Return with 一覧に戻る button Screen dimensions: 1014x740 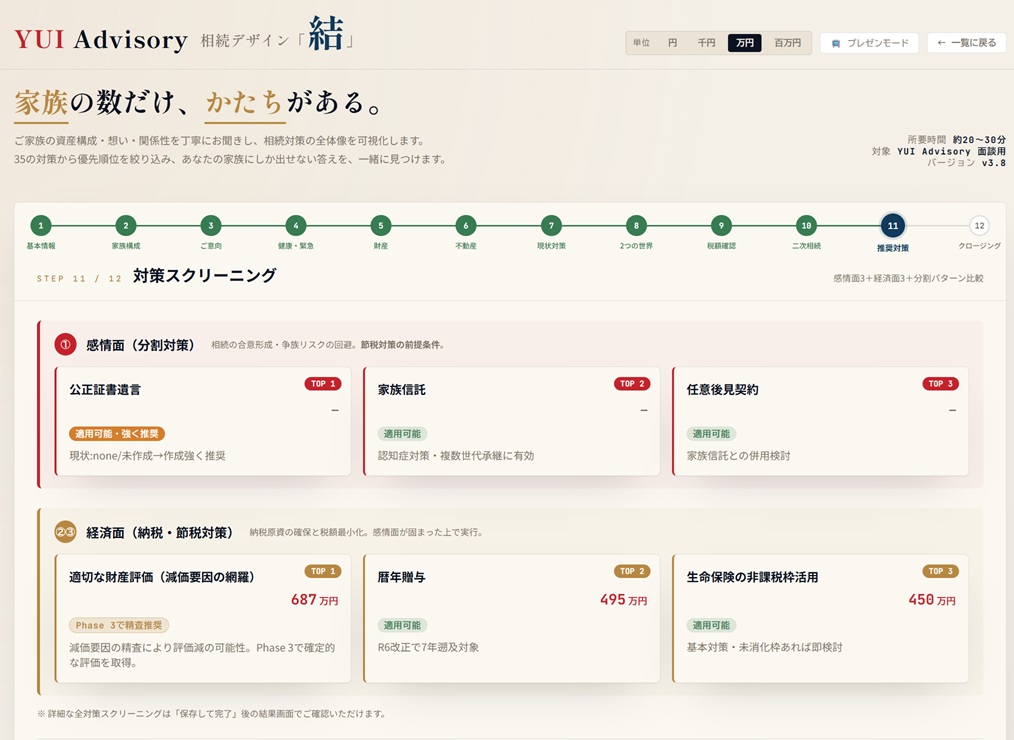[966, 43]
